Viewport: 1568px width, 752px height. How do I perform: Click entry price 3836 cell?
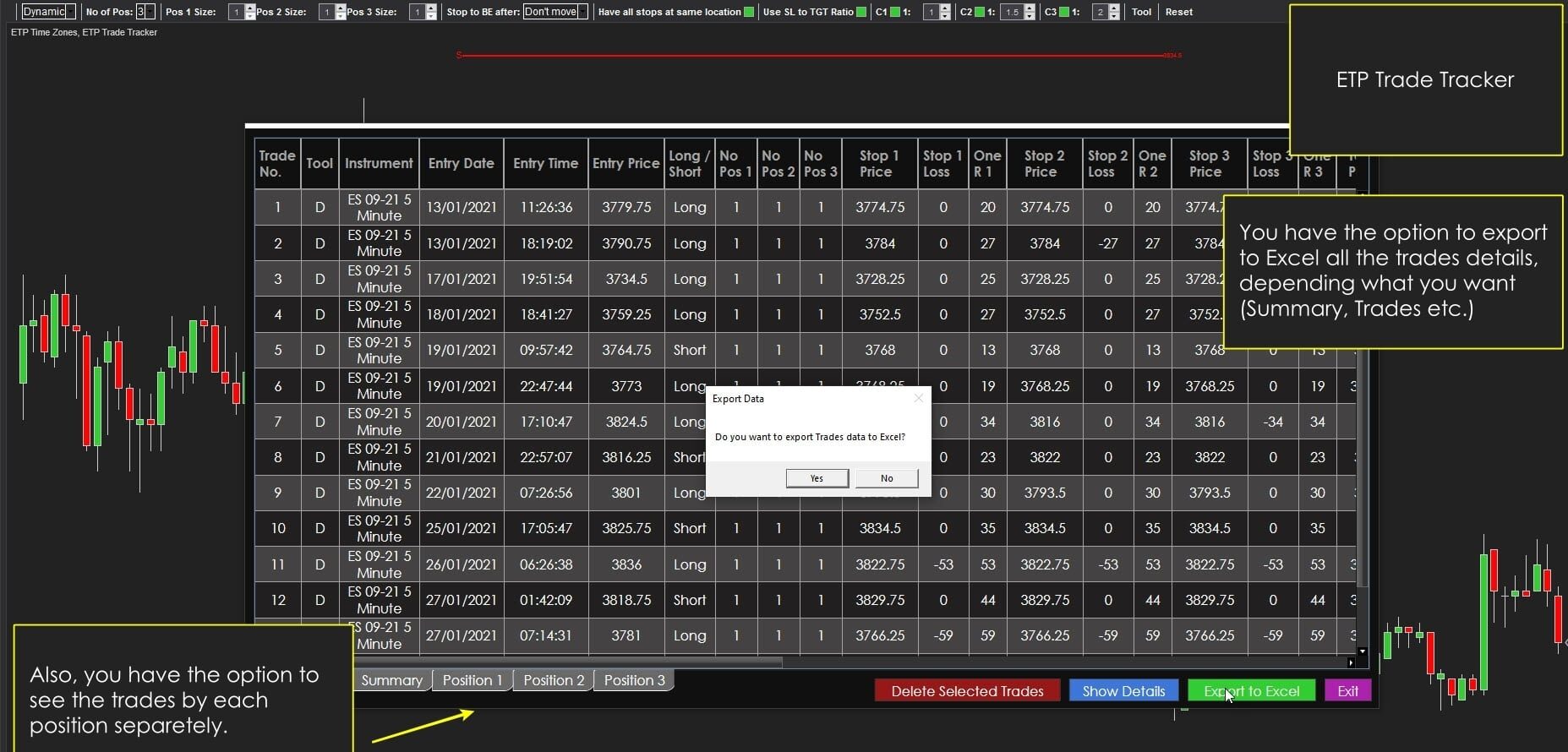click(626, 564)
